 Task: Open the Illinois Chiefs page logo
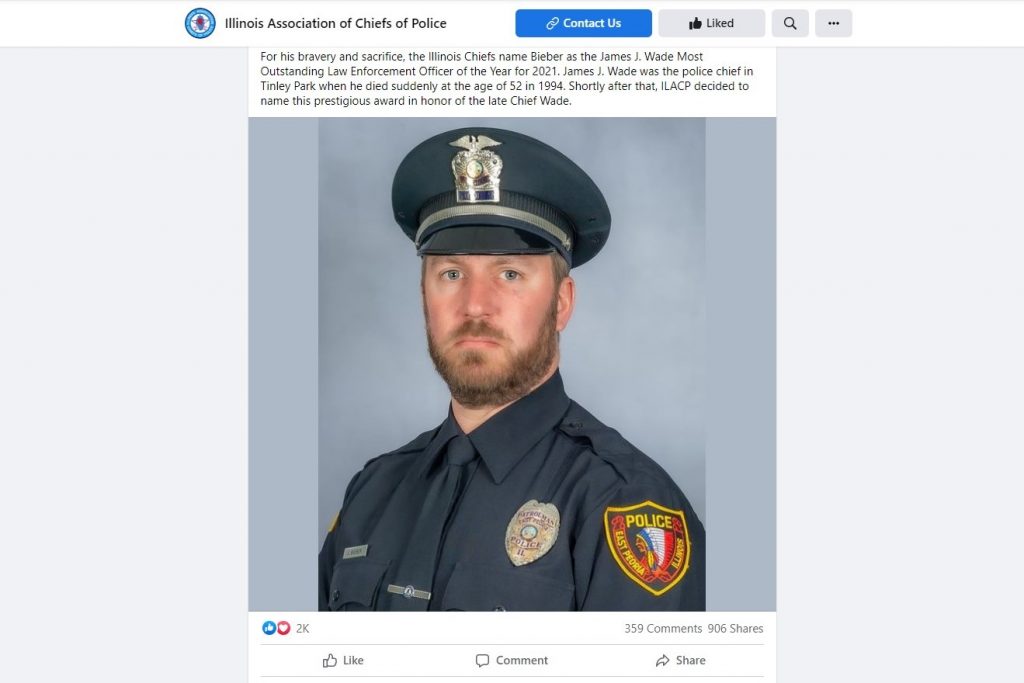click(x=200, y=23)
